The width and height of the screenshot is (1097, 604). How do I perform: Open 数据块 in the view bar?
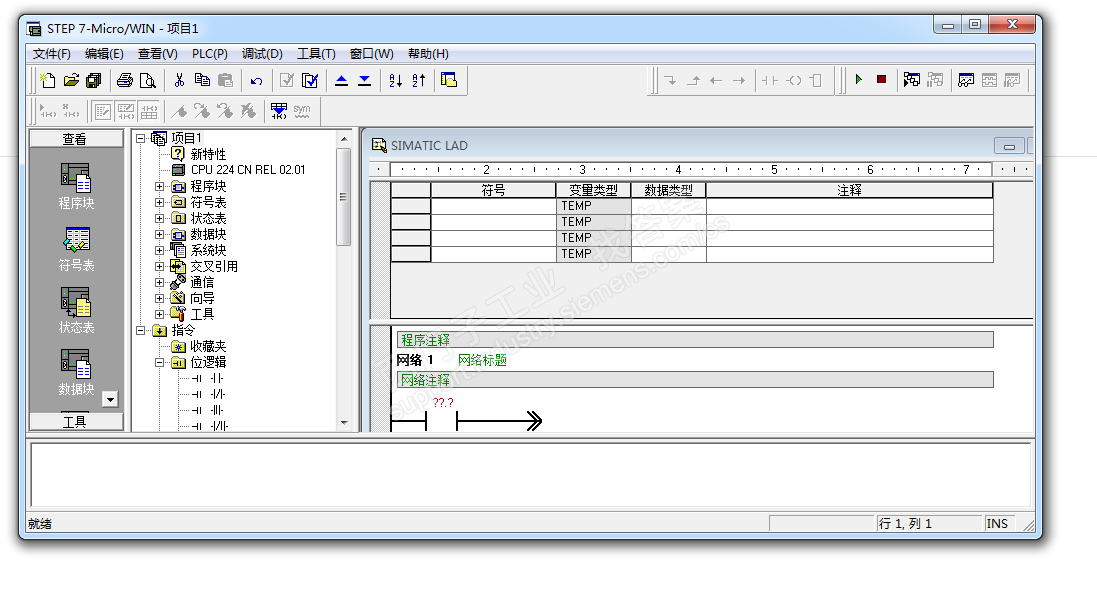coord(76,372)
